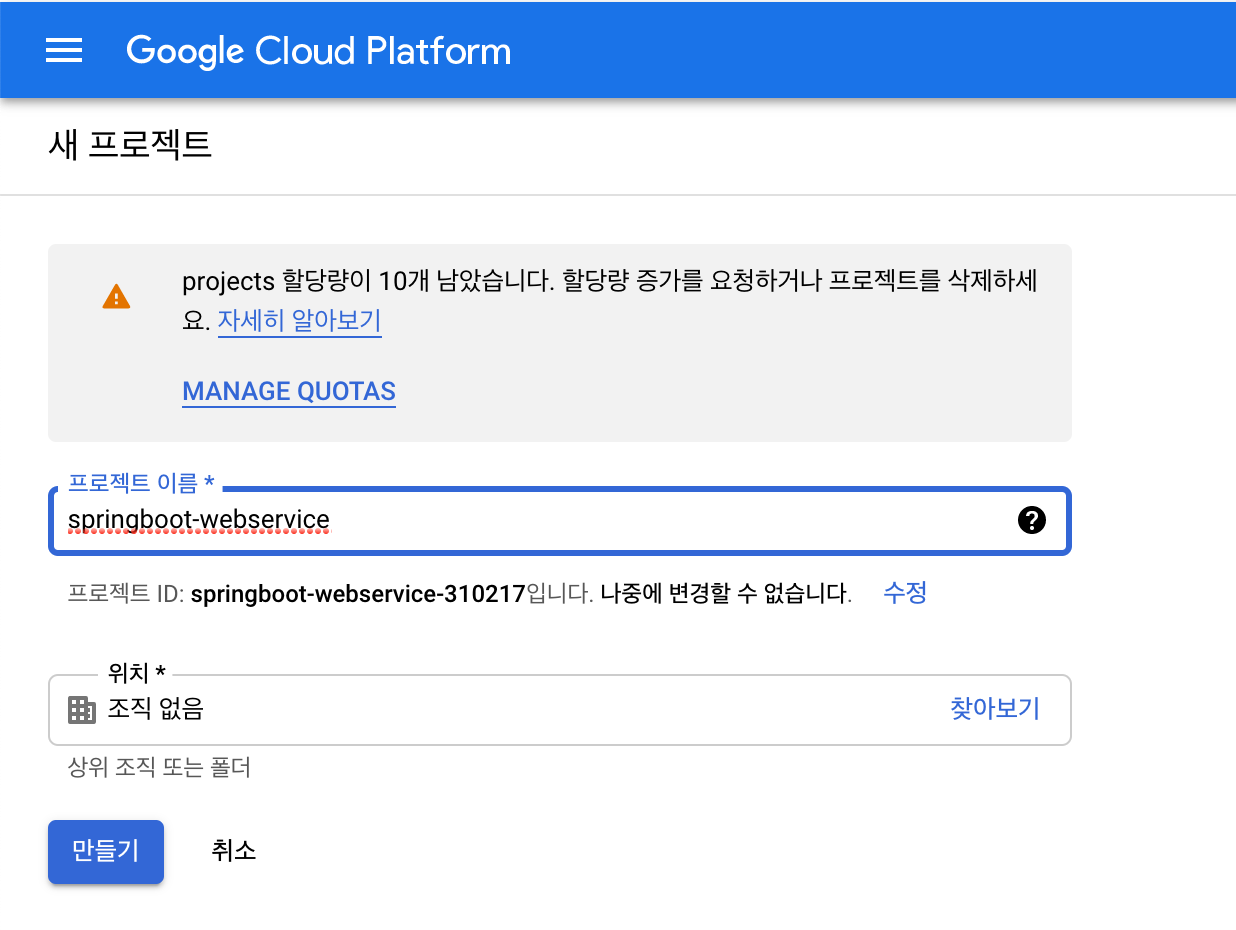
Task: Open the hamburger navigation menu
Action: [x=64, y=51]
